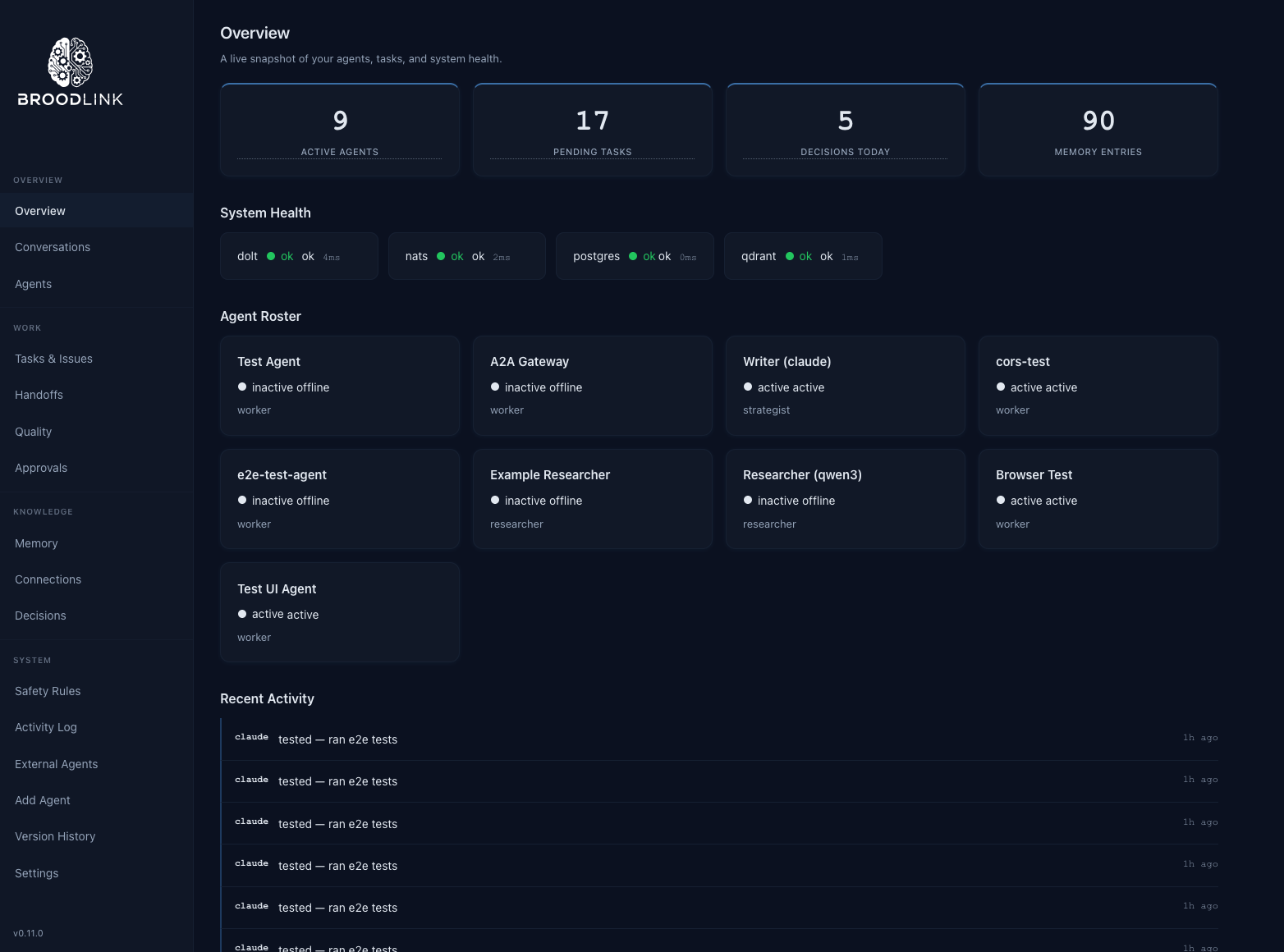The width and height of the screenshot is (1284, 952).
Task: Click the nats health status indicator
Action: [442, 256]
